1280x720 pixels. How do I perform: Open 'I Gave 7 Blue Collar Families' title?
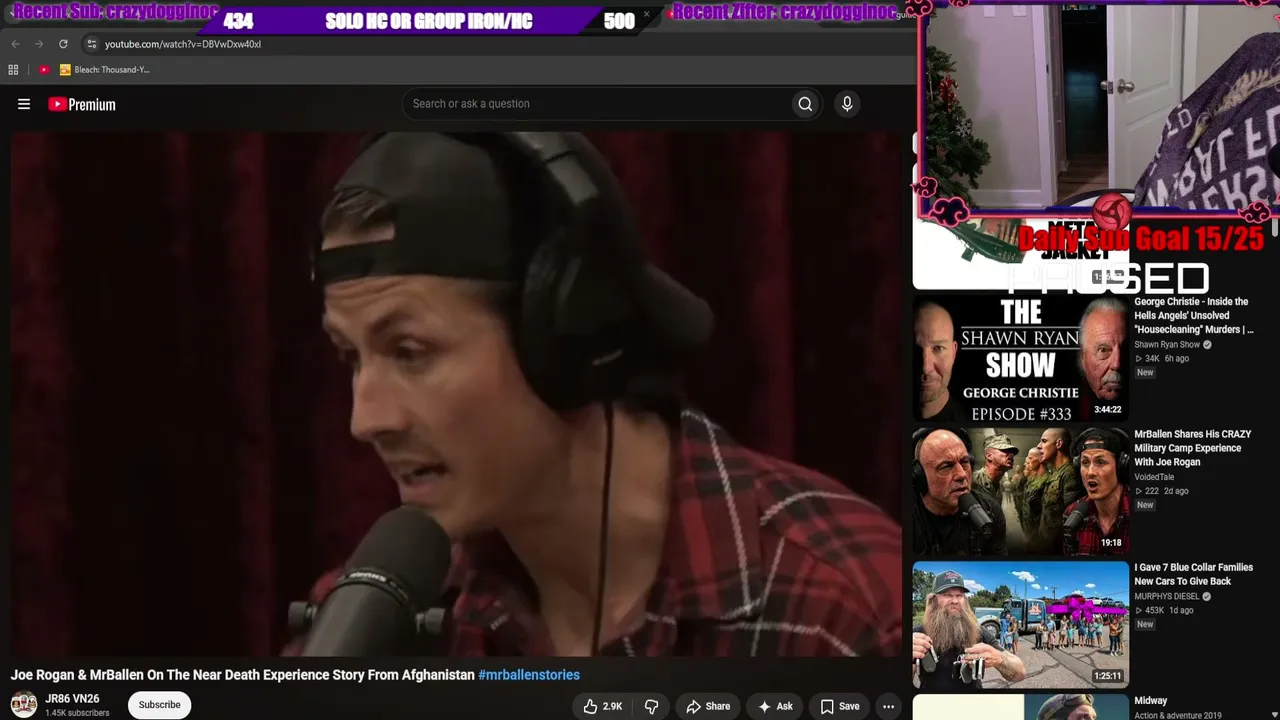click(x=1193, y=574)
